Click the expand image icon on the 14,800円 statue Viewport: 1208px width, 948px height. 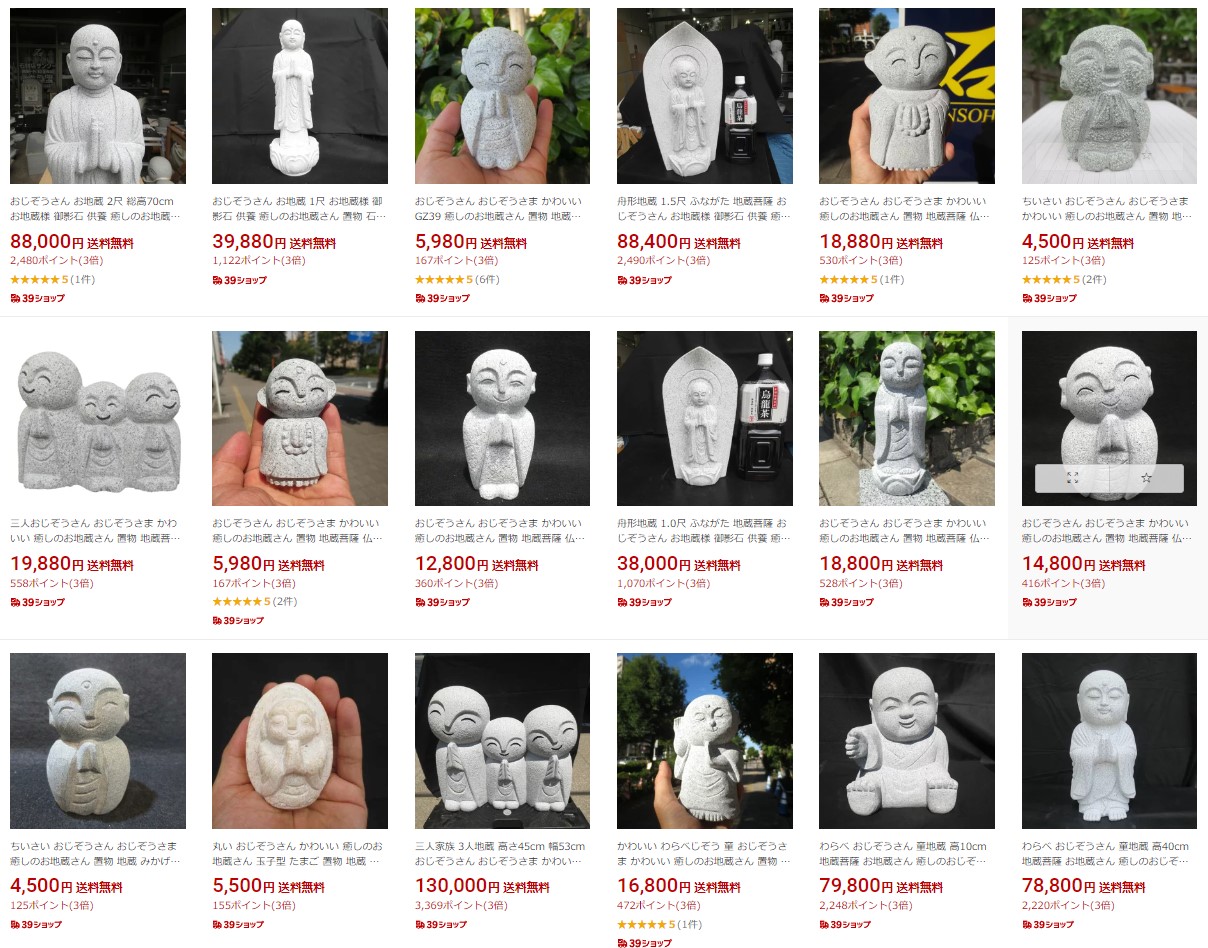point(1072,478)
